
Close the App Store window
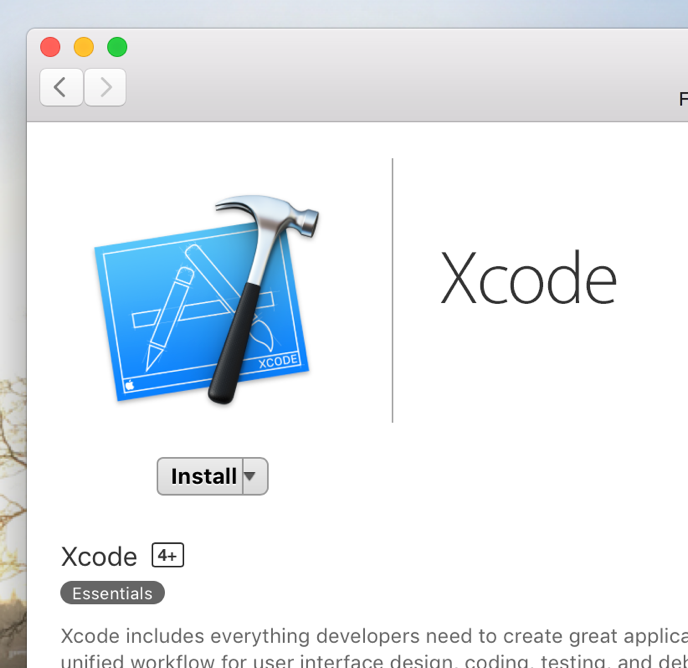pos(50,47)
